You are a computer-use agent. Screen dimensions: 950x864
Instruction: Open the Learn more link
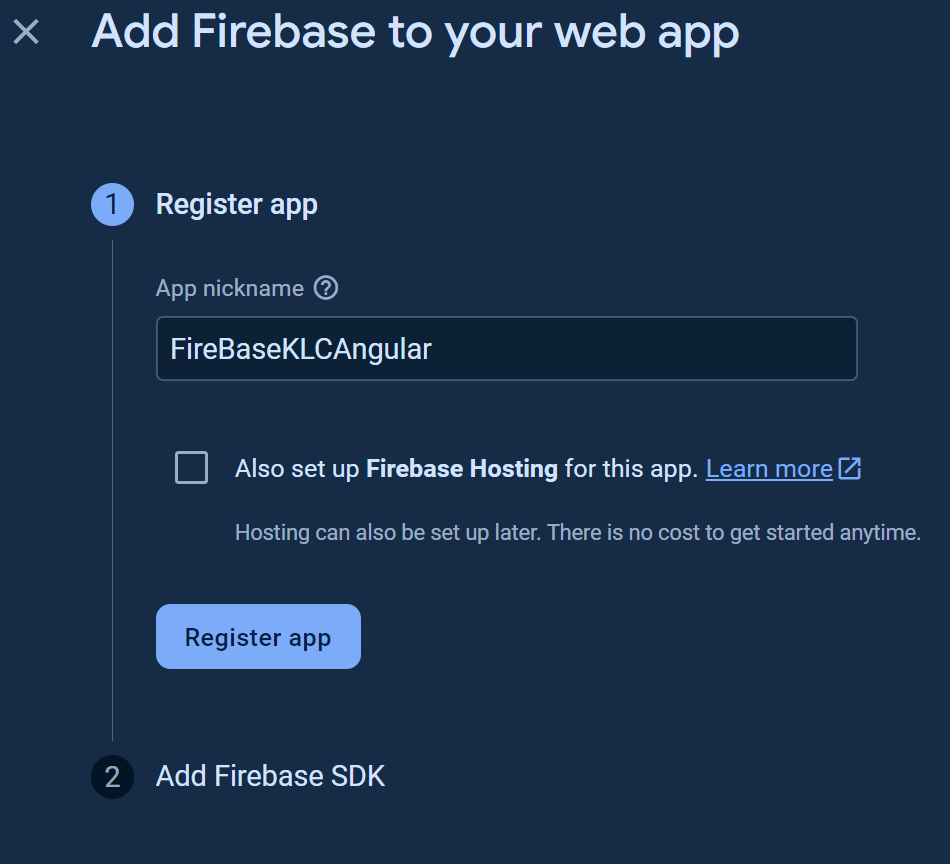pos(769,469)
